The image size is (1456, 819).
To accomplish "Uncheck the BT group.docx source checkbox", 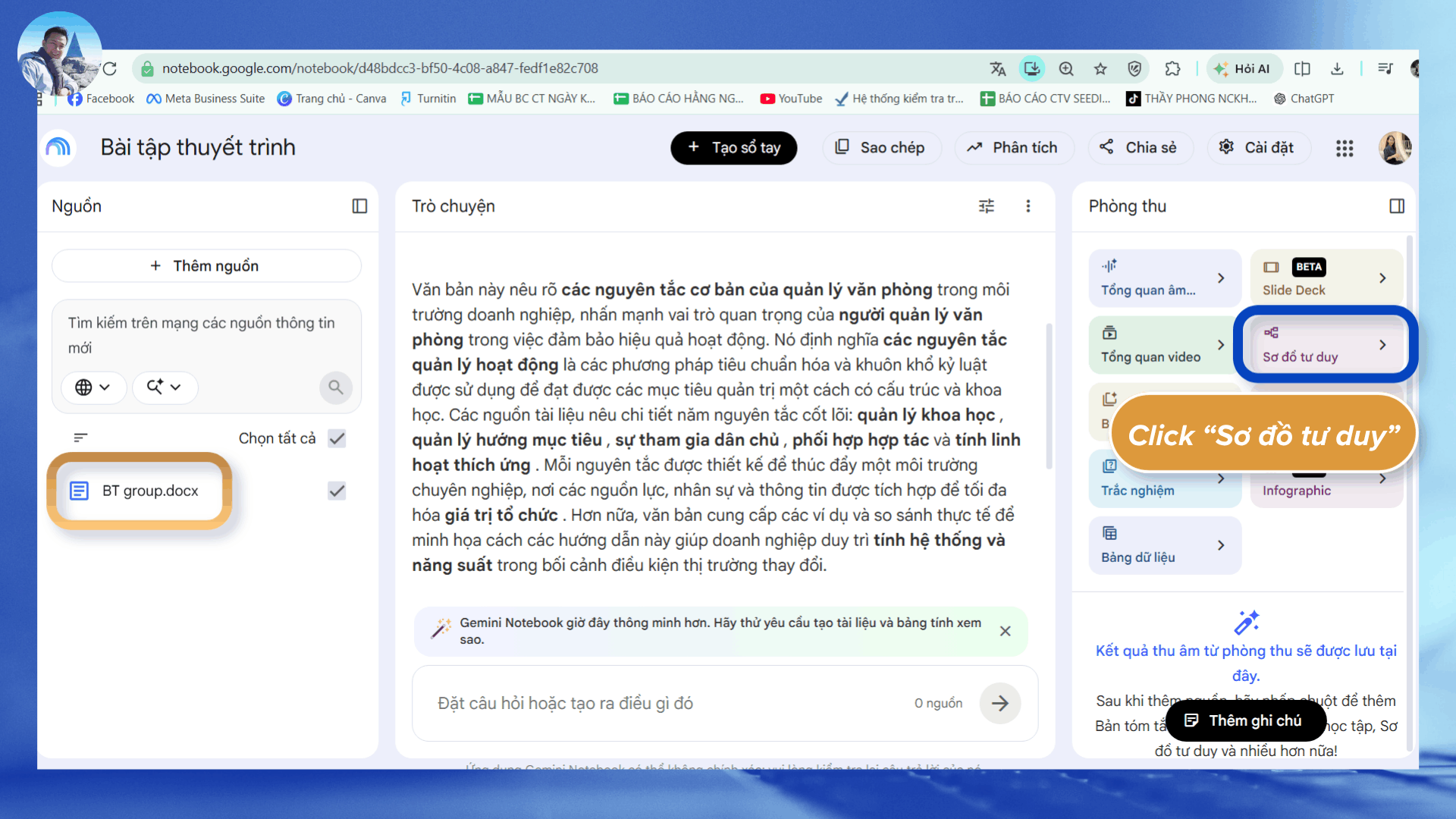I will (337, 491).
